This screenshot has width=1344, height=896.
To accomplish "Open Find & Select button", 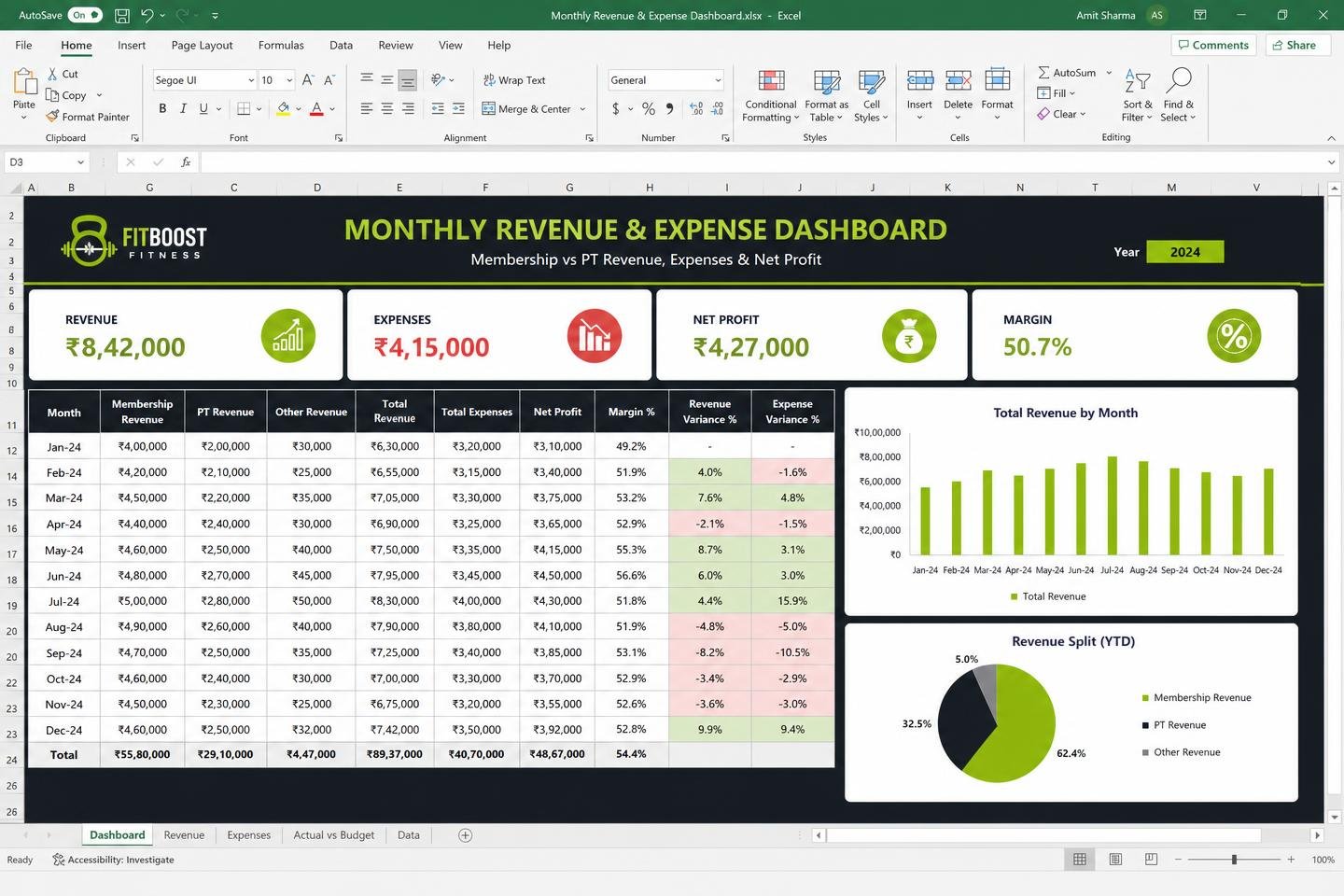I will click(x=1179, y=95).
